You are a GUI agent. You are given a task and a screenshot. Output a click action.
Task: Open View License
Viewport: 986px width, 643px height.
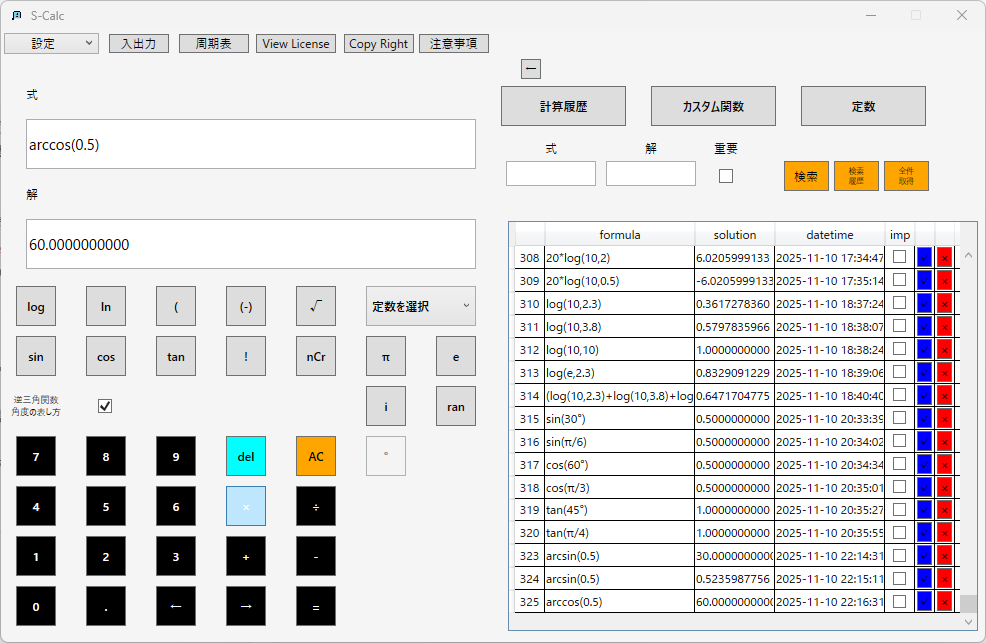click(x=295, y=43)
